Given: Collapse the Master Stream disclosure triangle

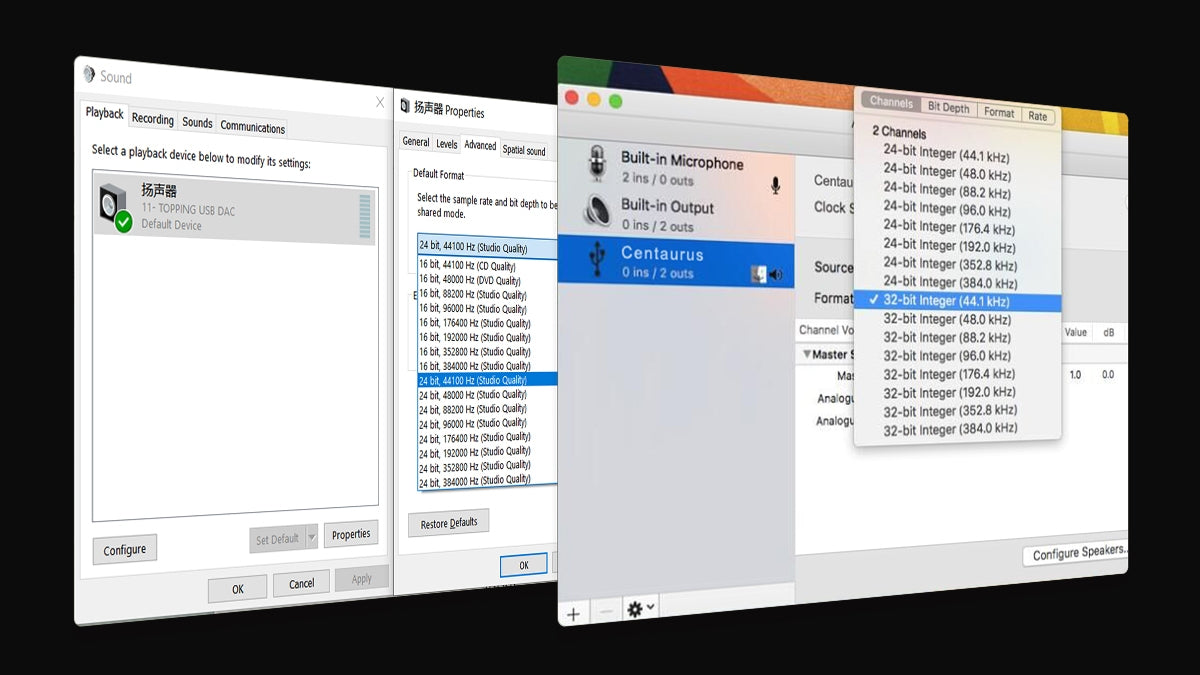Looking at the screenshot, I should [x=807, y=354].
